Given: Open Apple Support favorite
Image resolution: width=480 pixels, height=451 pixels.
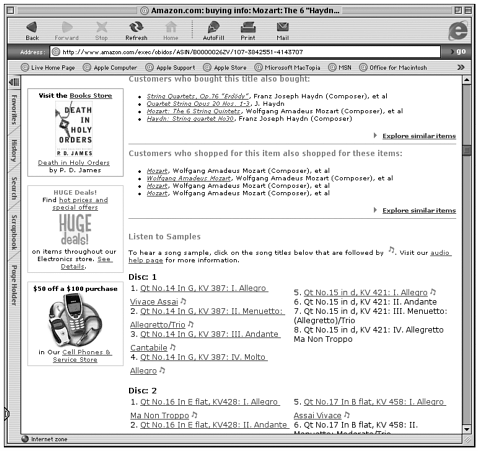Looking at the screenshot, I should tap(170, 68).
